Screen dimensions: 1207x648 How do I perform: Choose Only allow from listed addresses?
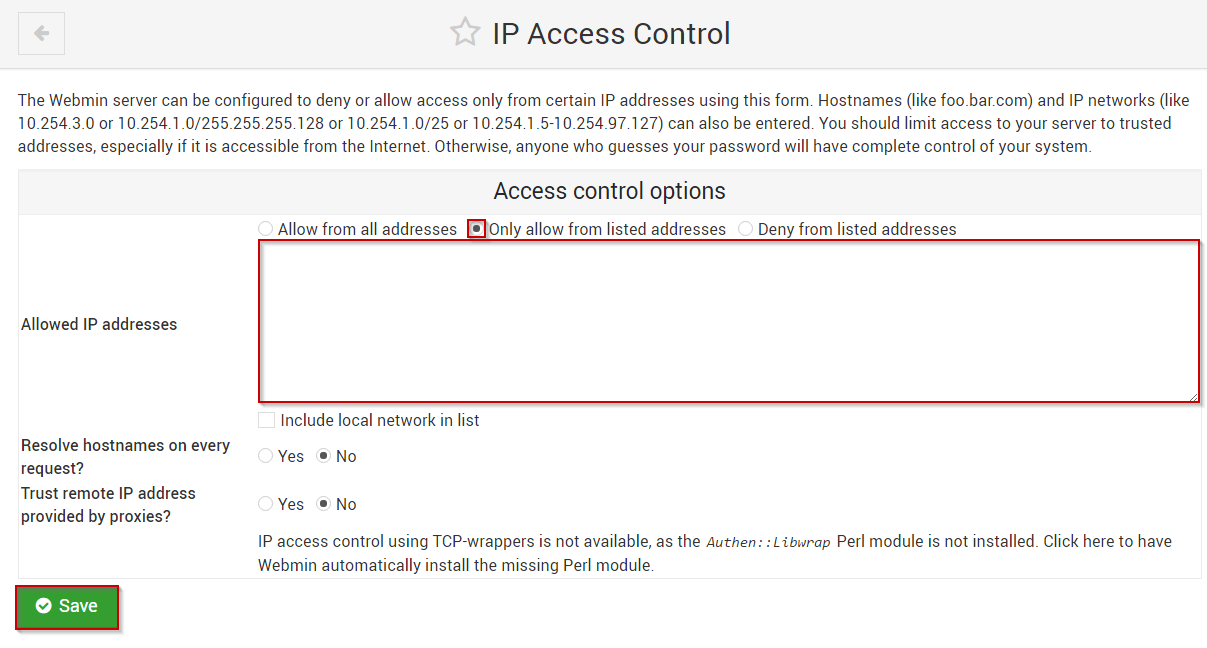coord(477,229)
